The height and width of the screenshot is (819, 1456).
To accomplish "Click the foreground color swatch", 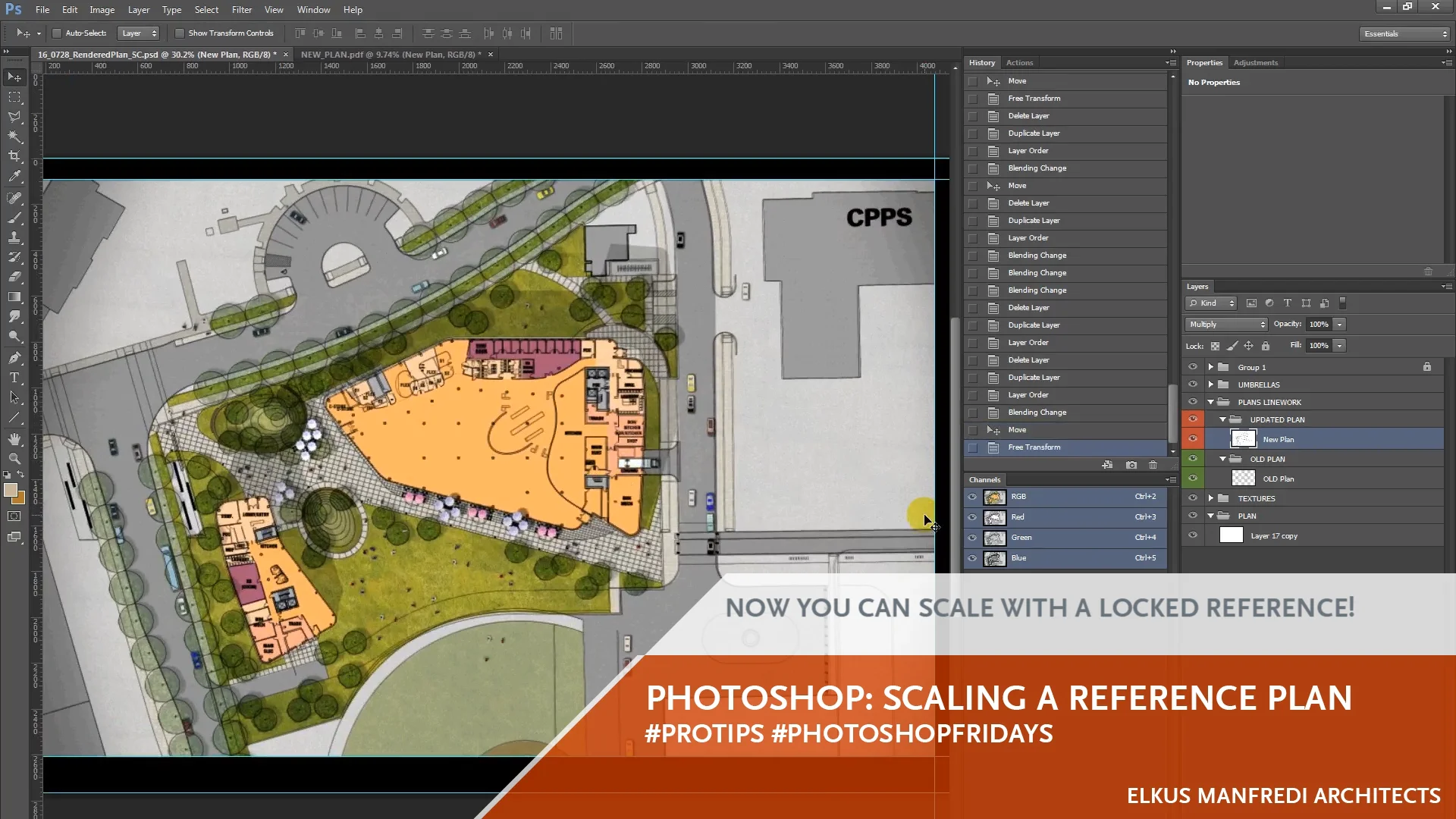I will coord(11,491).
